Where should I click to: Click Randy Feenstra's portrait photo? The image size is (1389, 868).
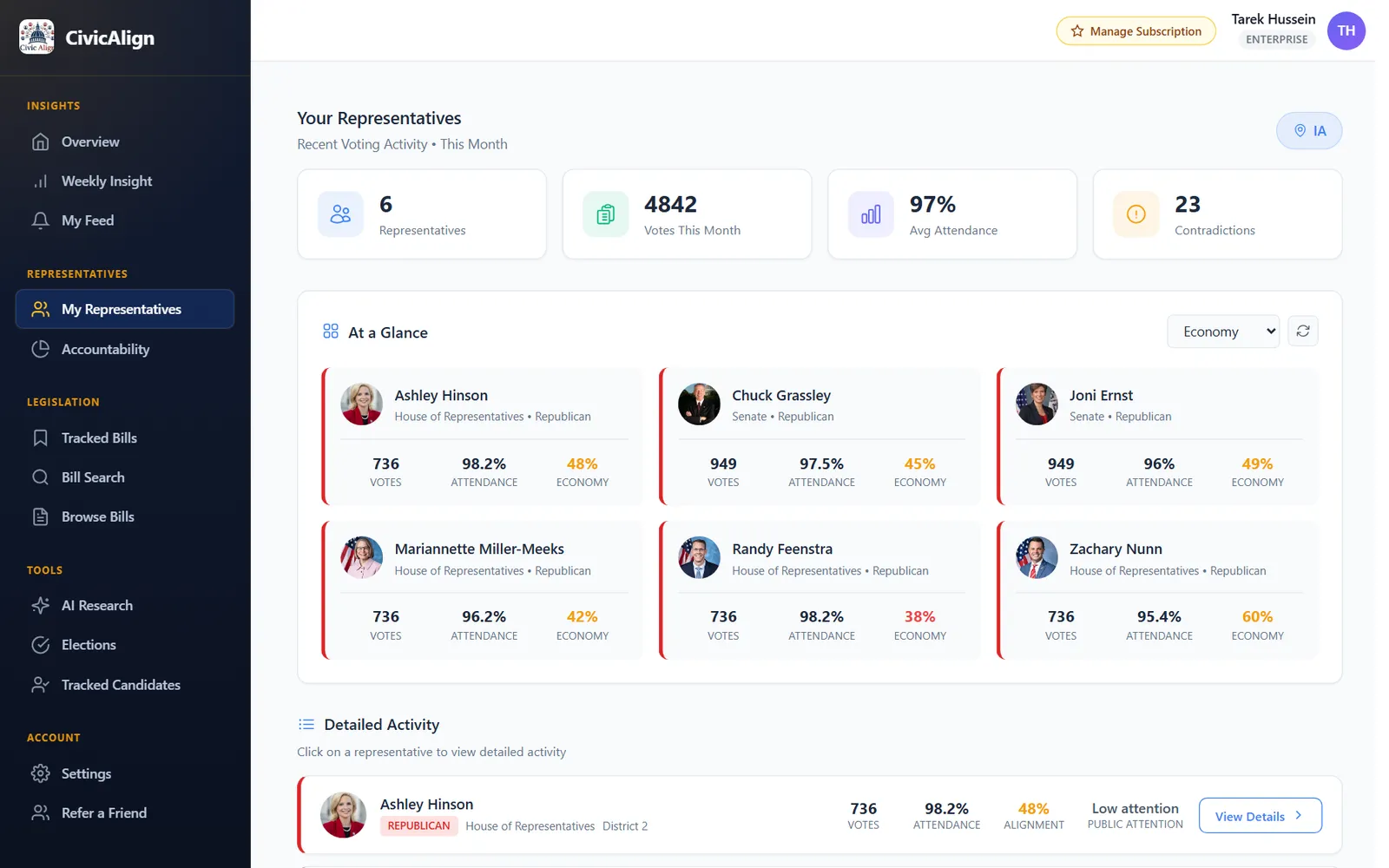coord(699,557)
